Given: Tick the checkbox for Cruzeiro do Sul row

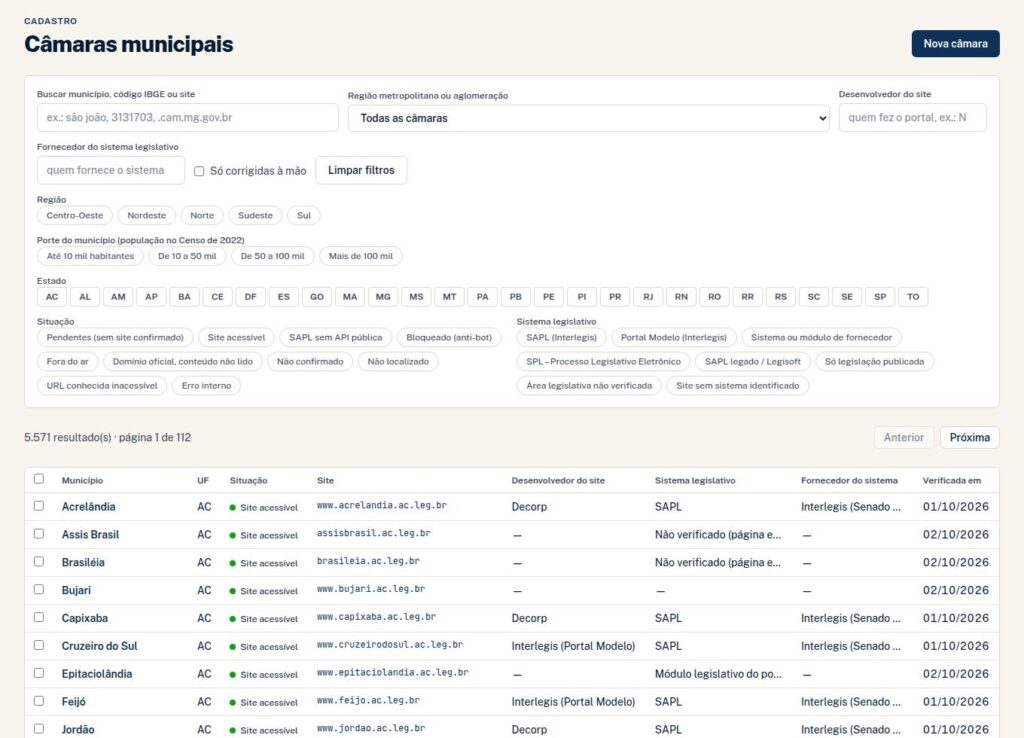Looking at the screenshot, I should 39,645.
